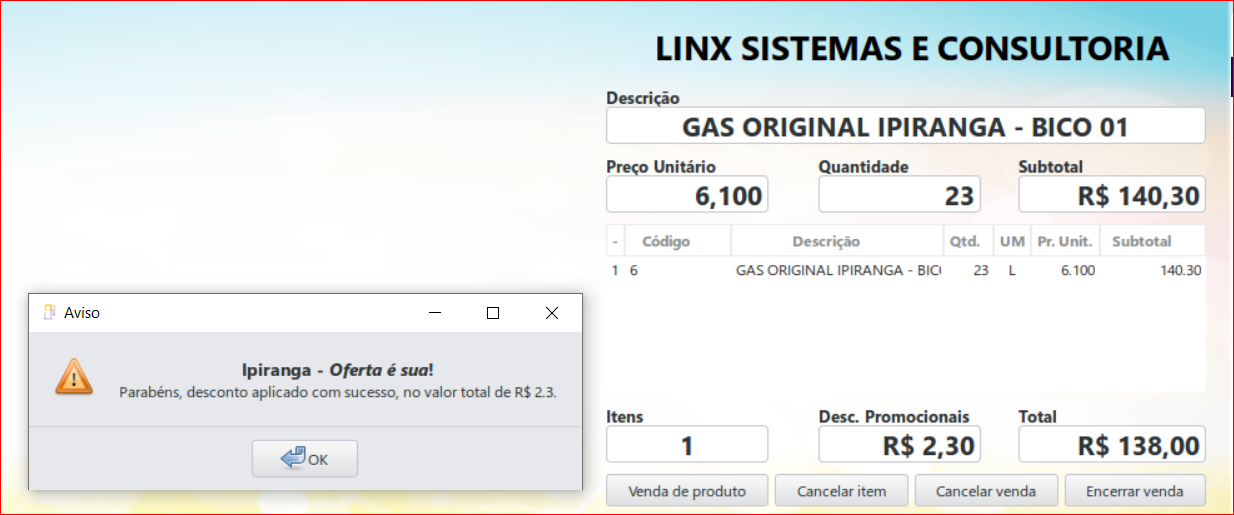Select the GAS ORIGINAL IPIRANGA table row
This screenshot has width=1234, height=515.
pyautogui.click(x=905, y=270)
